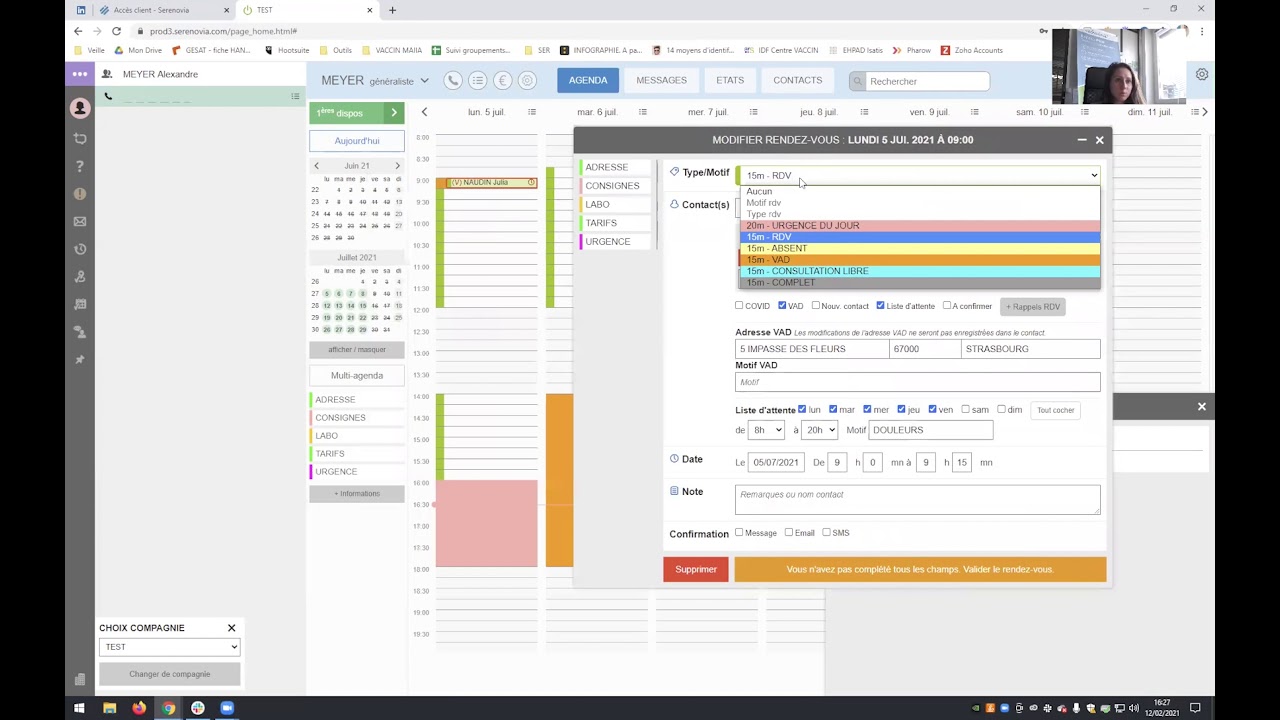
Task: Click list icon beside jeu. 8 juil.
Action: point(863,112)
